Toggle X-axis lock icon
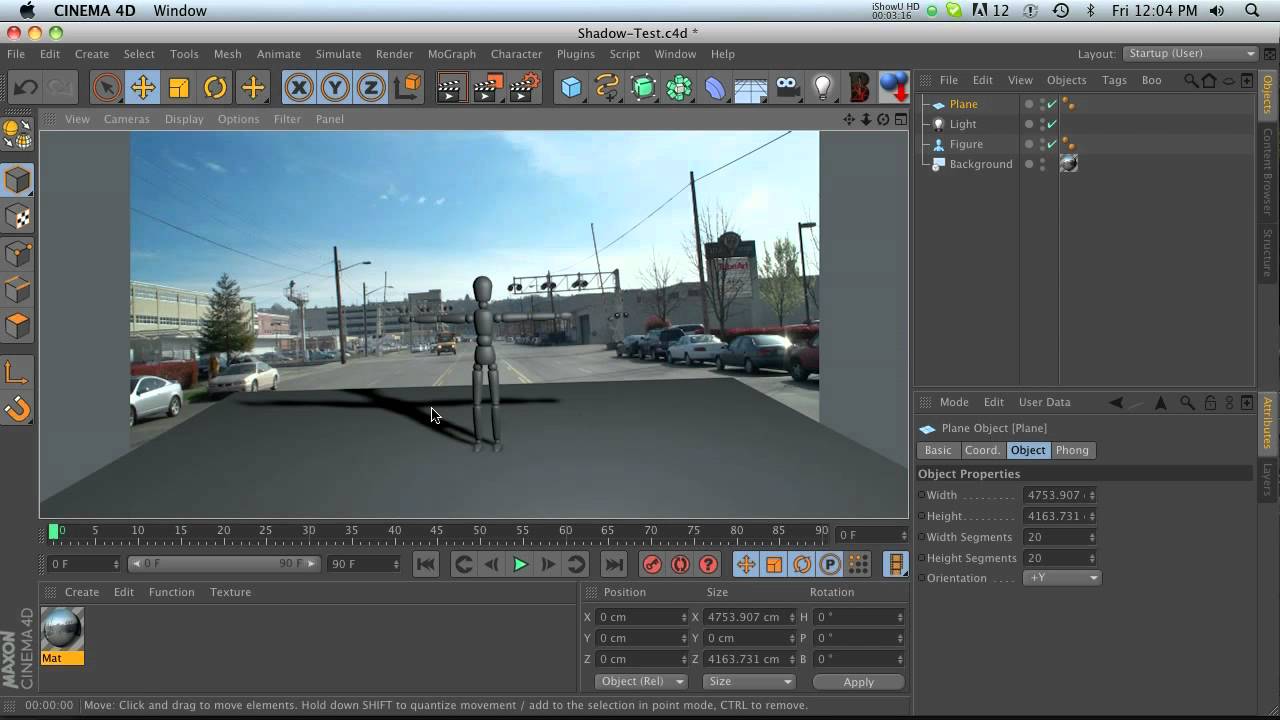The height and width of the screenshot is (720, 1280). (298, 88)
